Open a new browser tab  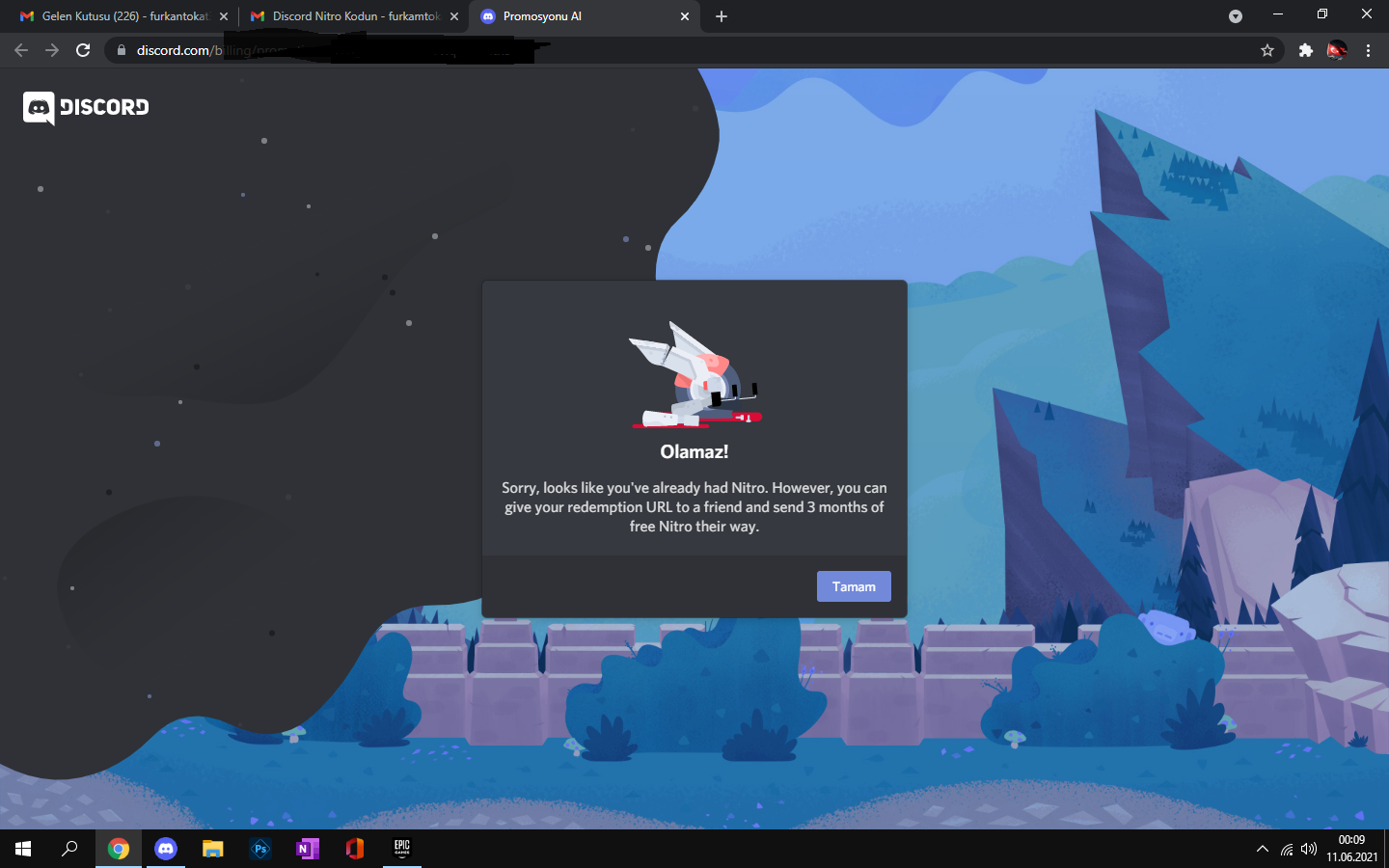pos(722,16)
